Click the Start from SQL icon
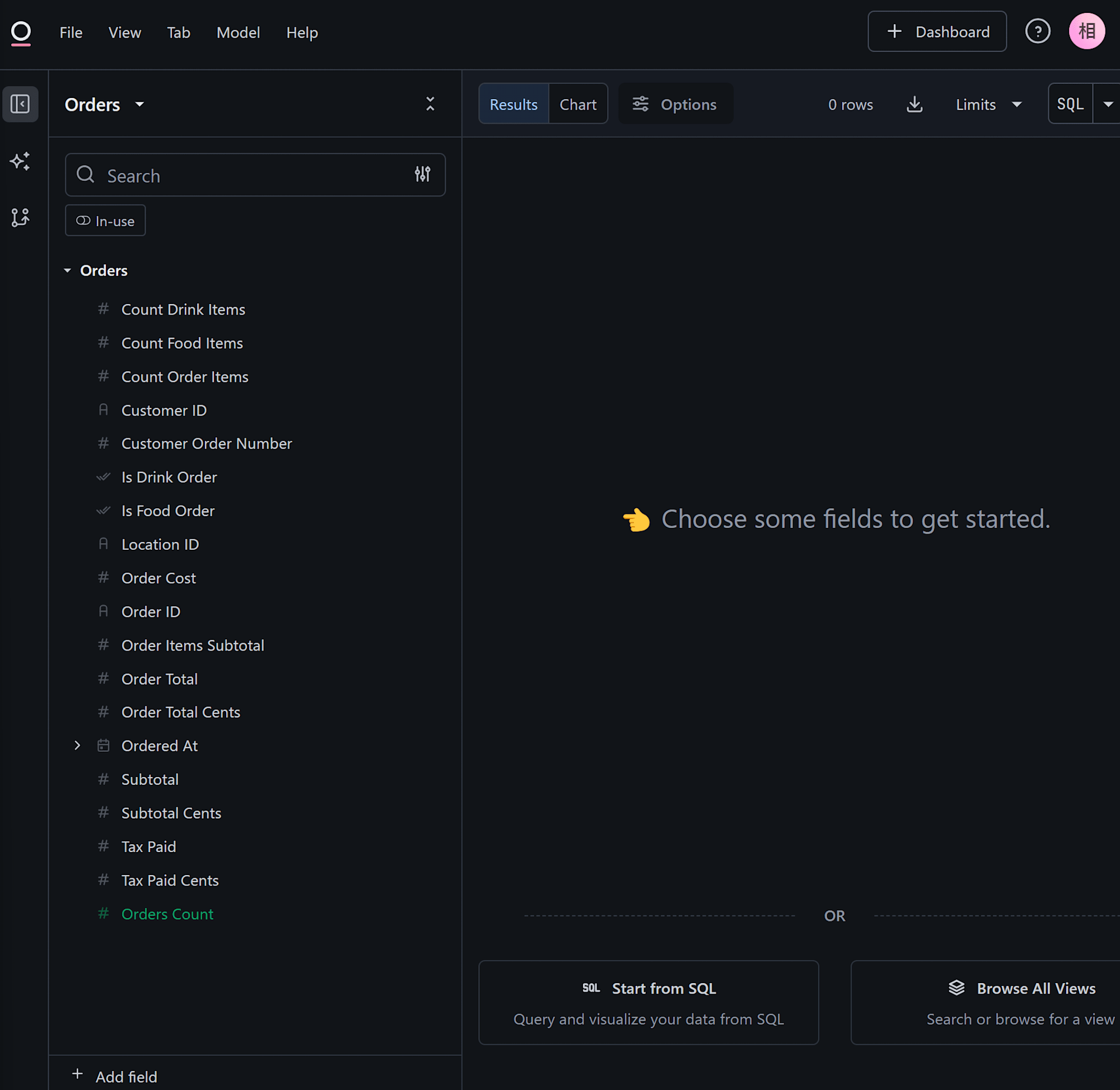 [591, 988]
